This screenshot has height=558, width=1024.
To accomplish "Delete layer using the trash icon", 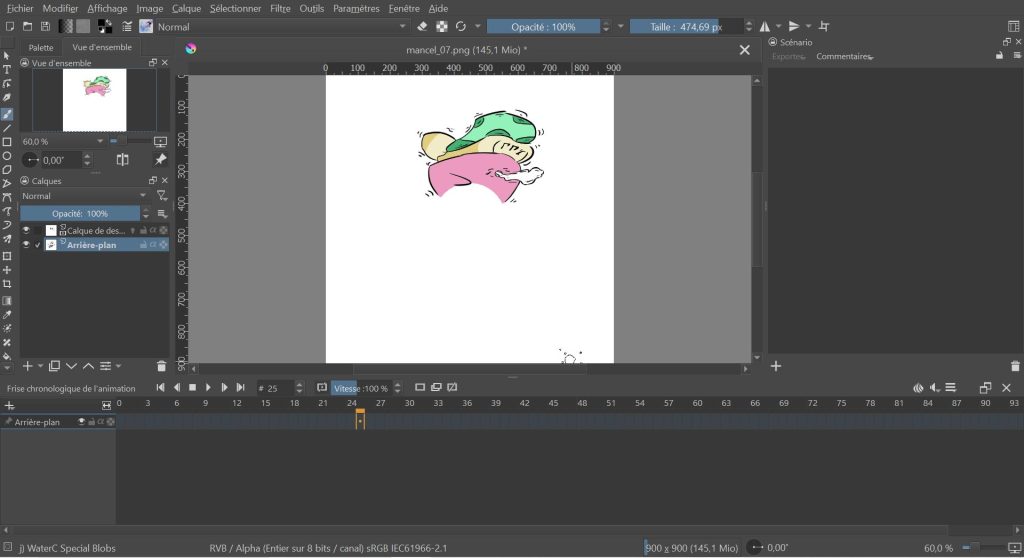I will coord(162,367).
